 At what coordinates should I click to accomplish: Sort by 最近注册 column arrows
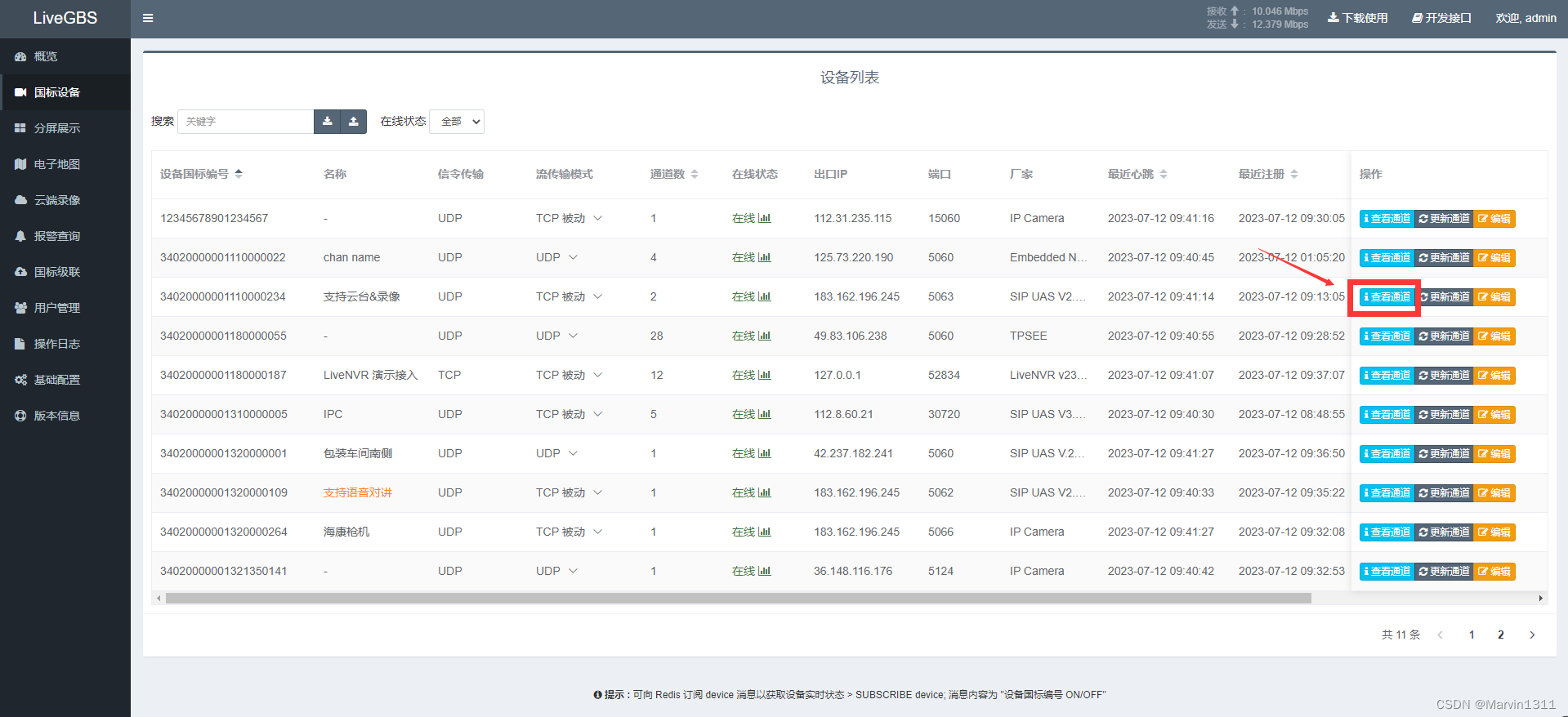[x=1294, y=174]
